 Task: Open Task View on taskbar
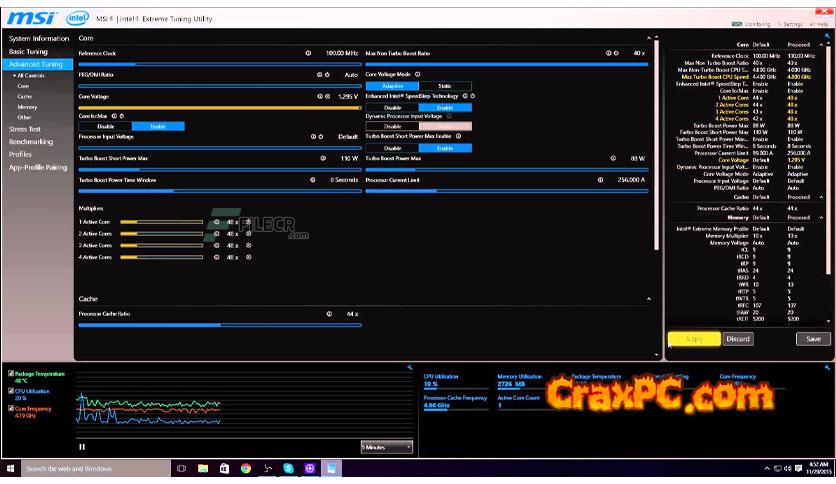click(x=181, y=469)
